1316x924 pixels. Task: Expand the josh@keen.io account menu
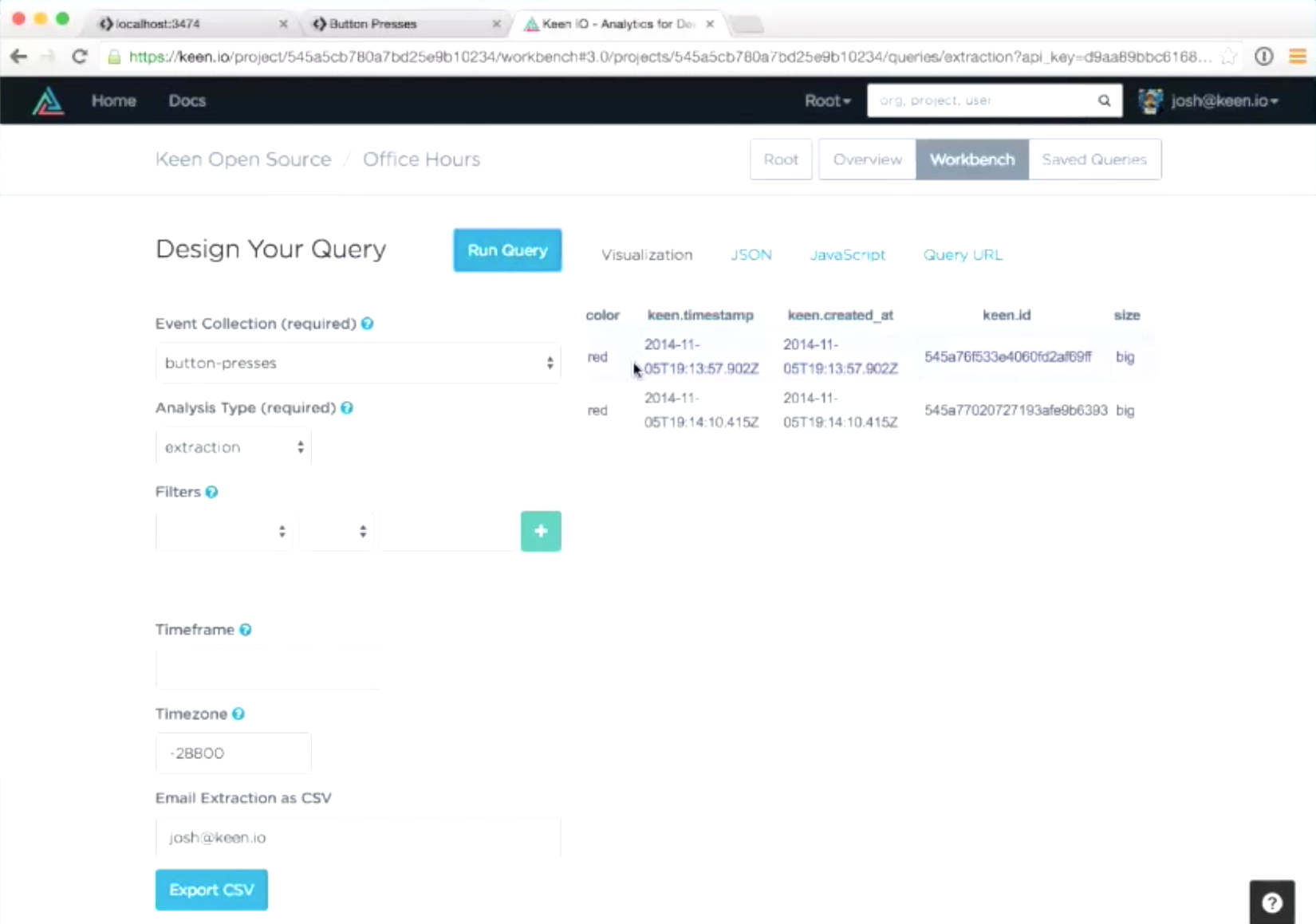[1224, 101]
